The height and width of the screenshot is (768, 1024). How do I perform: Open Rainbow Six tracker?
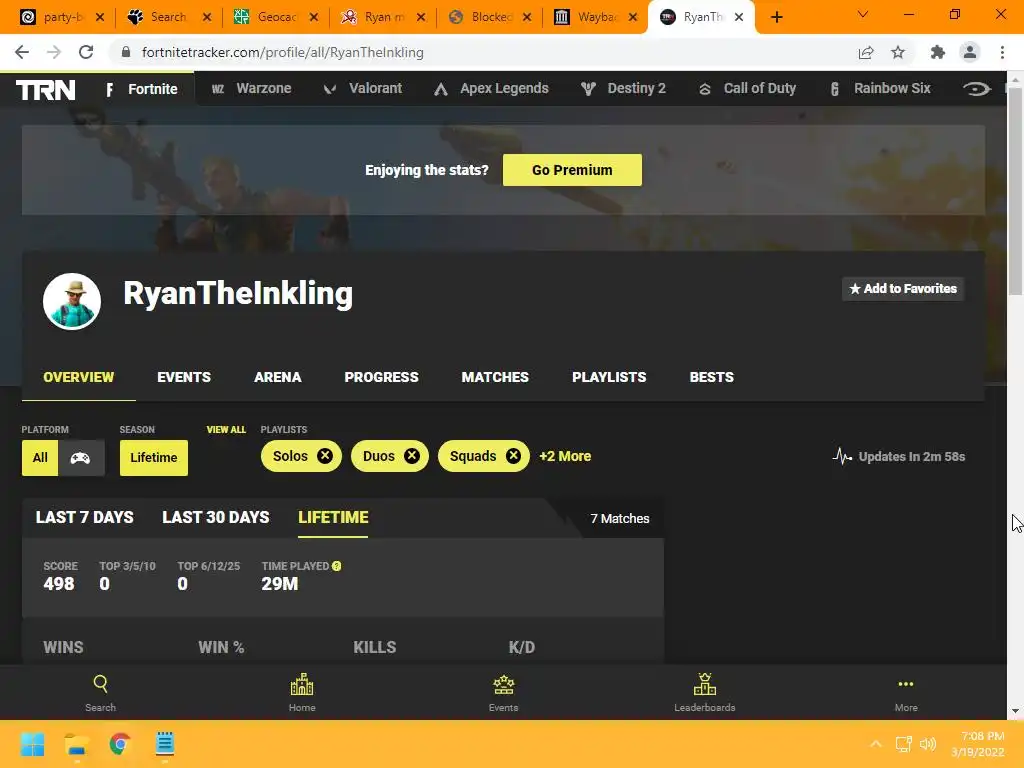click(879, 88)
